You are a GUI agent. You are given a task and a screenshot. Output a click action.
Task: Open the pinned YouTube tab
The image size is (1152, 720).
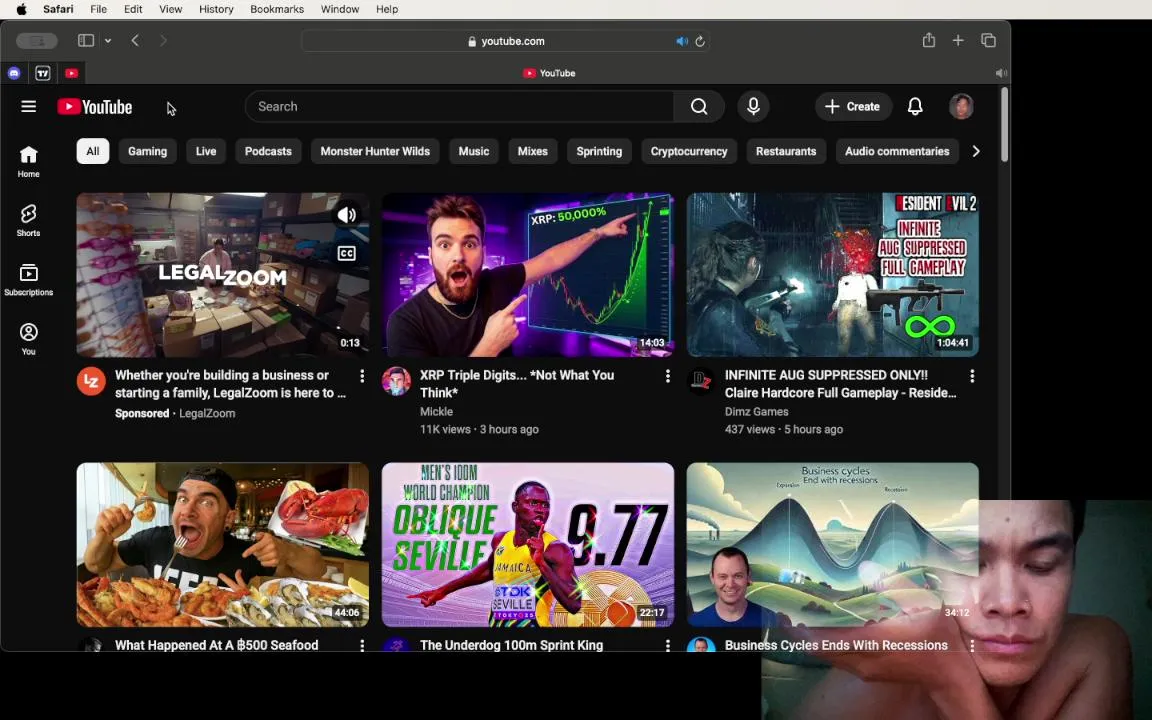71,73
